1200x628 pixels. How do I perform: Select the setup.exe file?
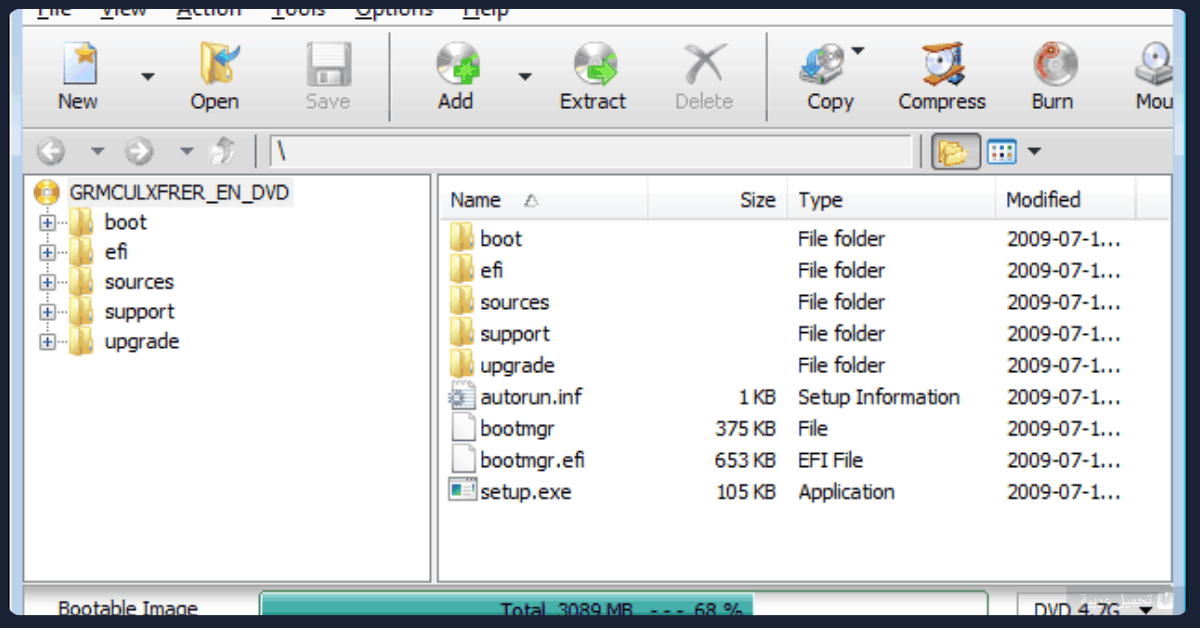coord(526,492)
